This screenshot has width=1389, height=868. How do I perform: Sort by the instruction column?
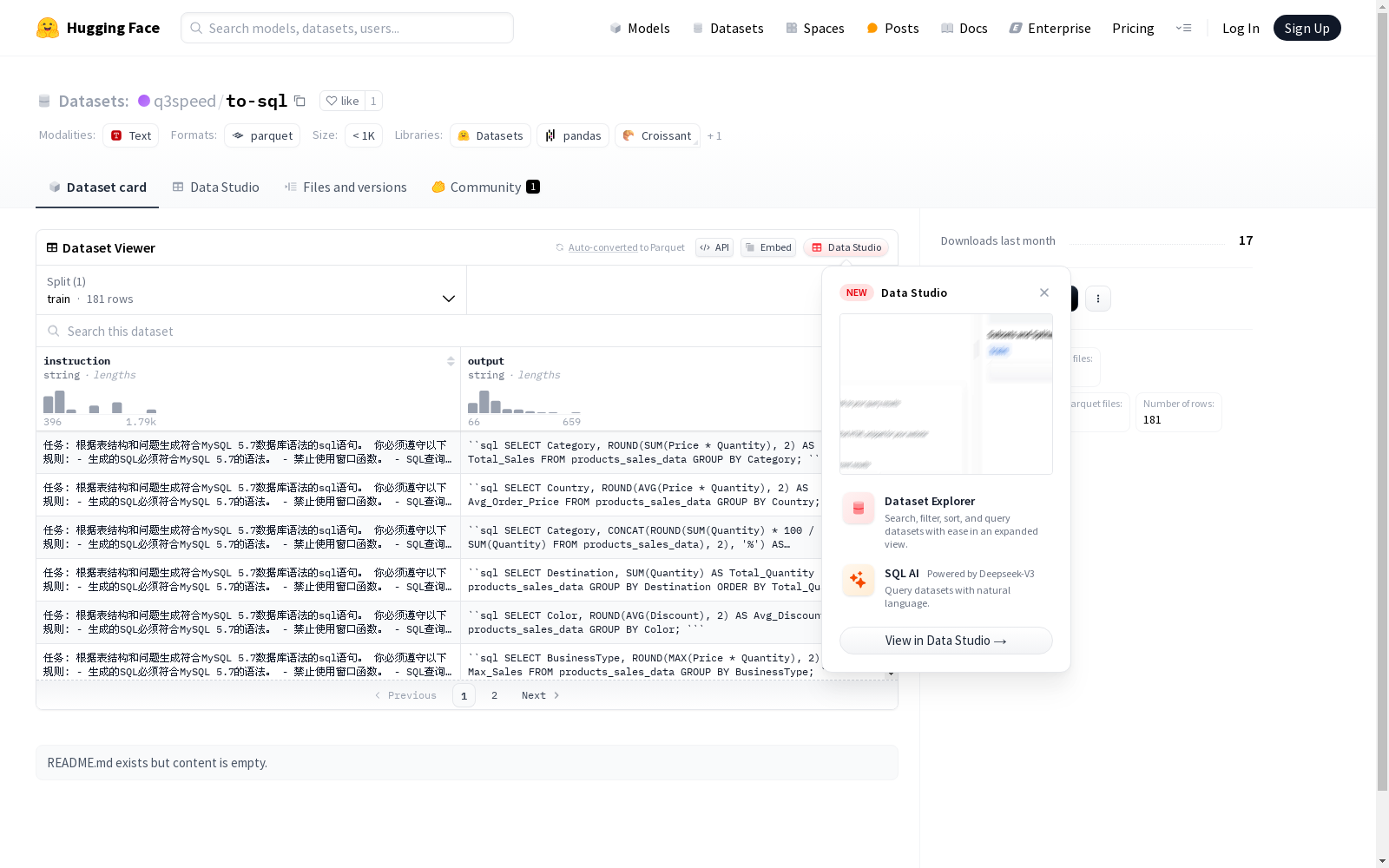click(x=451, y=361)
